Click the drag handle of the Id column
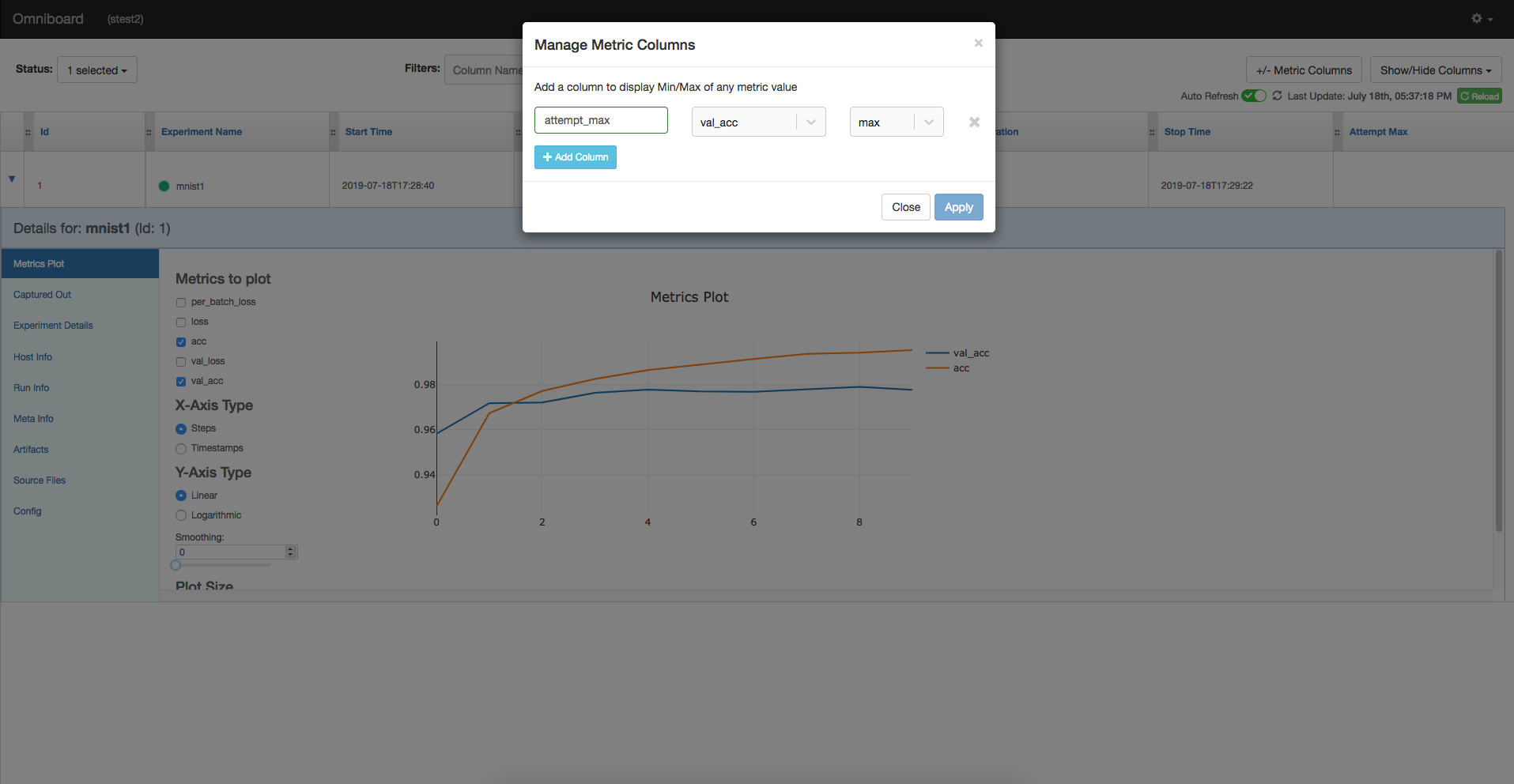The image size is (1514, 784). coord(28,132)
